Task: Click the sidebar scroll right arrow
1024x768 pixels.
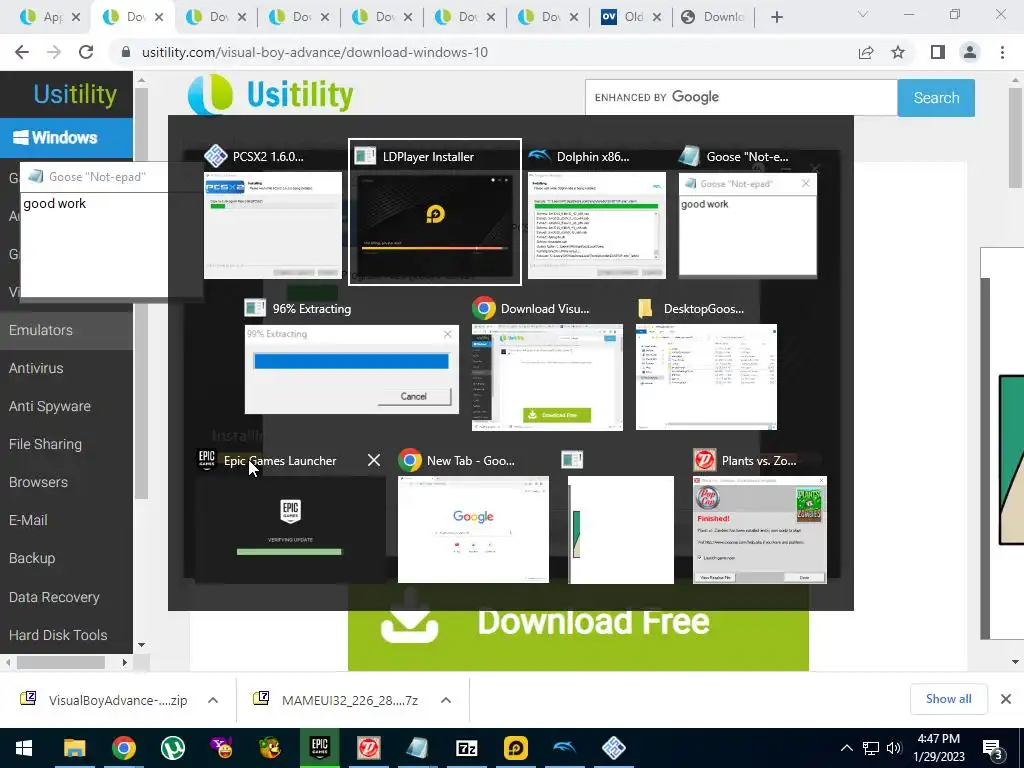Action: (125, 662)
